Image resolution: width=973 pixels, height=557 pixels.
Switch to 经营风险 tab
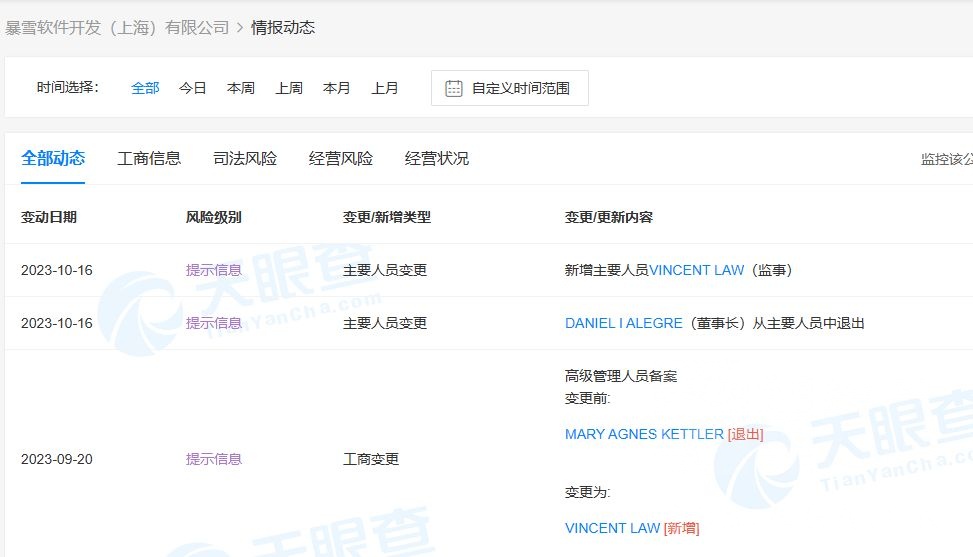pos(341,159)
